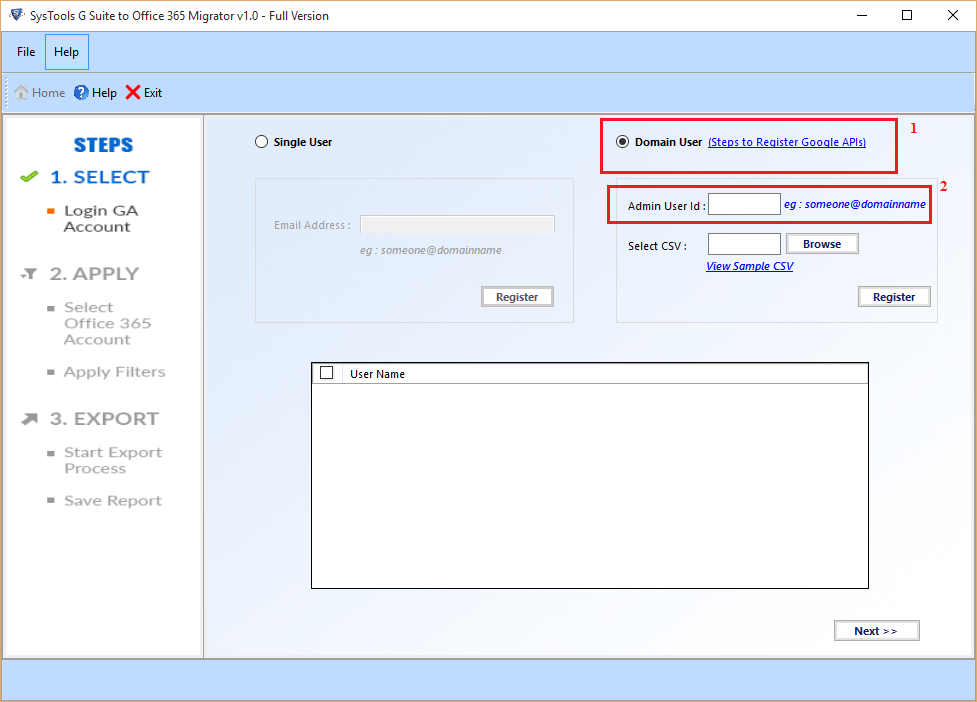Viewport: 977px width, 702px height.
Task: Click Select Office 365 Account step
Action: [x=107, y=323]
